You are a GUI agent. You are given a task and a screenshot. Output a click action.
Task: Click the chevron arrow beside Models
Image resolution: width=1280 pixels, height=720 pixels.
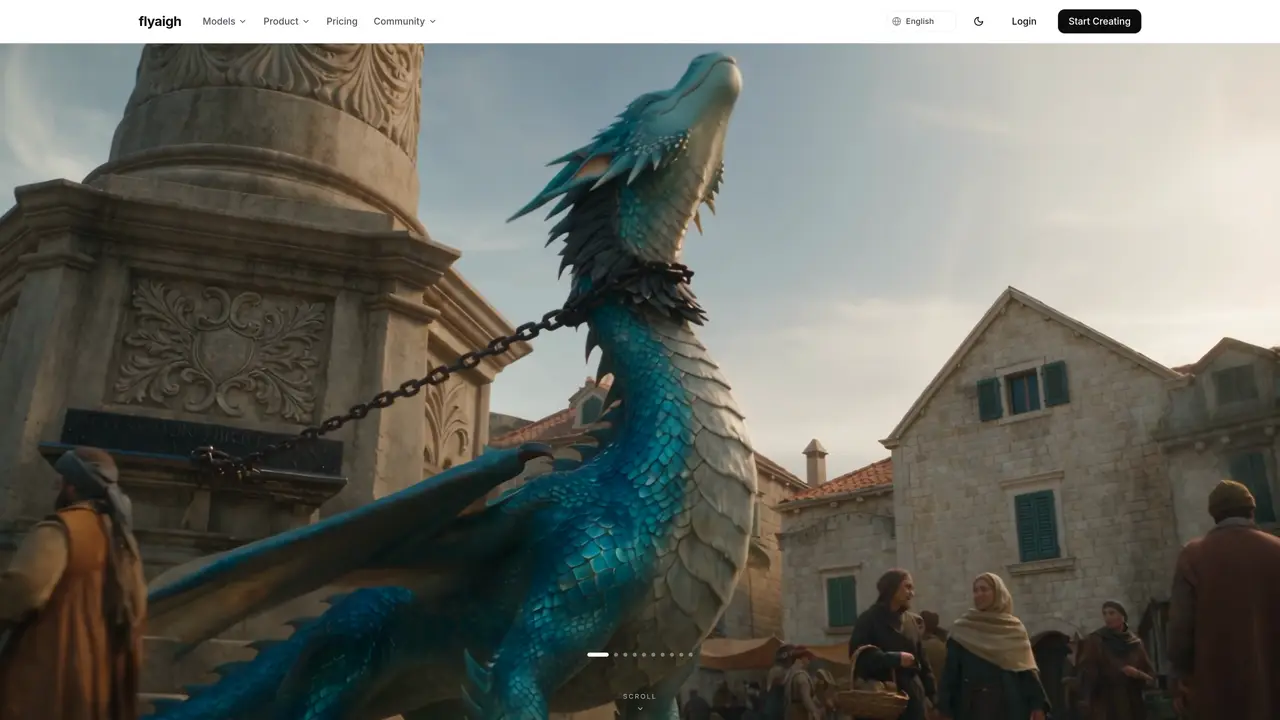coord(243,21)
